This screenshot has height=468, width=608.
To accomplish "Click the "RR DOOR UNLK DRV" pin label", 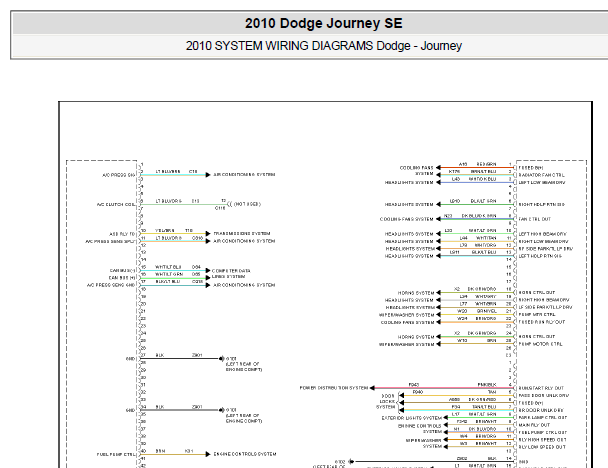I will (x=541, y=410).
